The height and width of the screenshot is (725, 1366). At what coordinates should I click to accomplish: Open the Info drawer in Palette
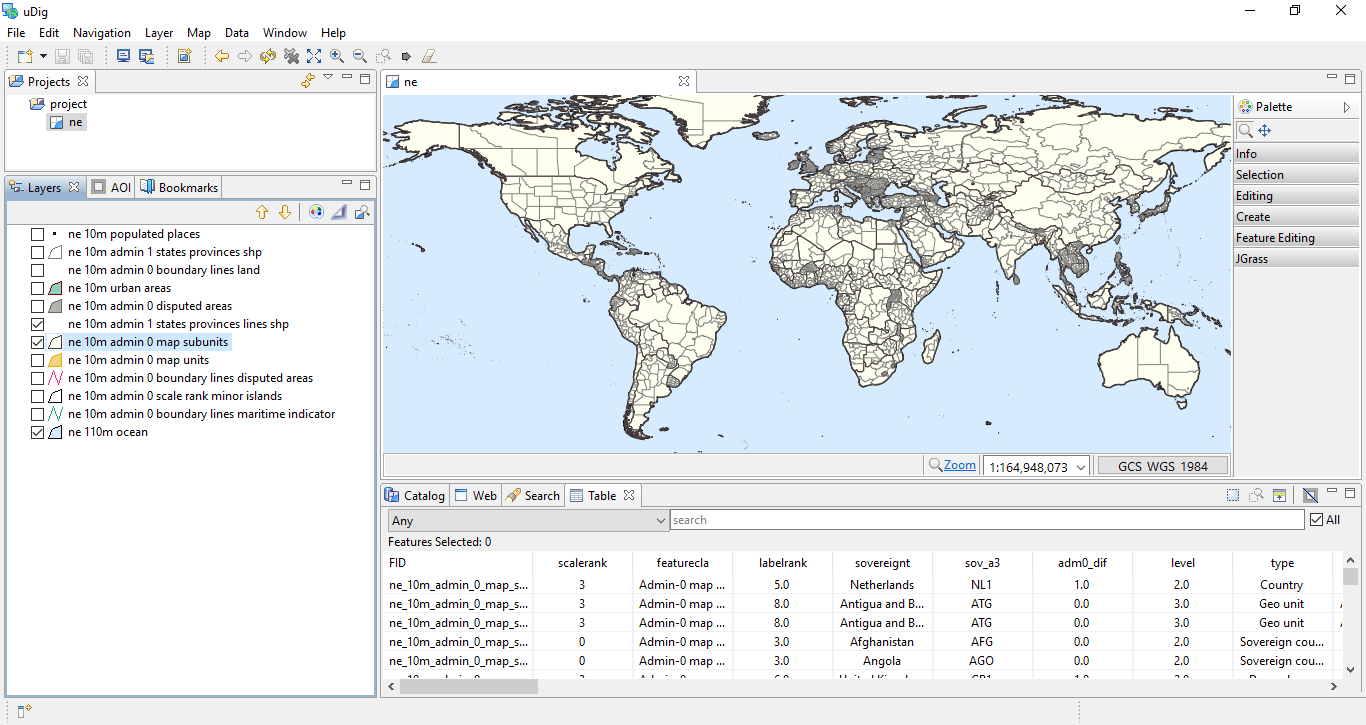pos(1296,153)
